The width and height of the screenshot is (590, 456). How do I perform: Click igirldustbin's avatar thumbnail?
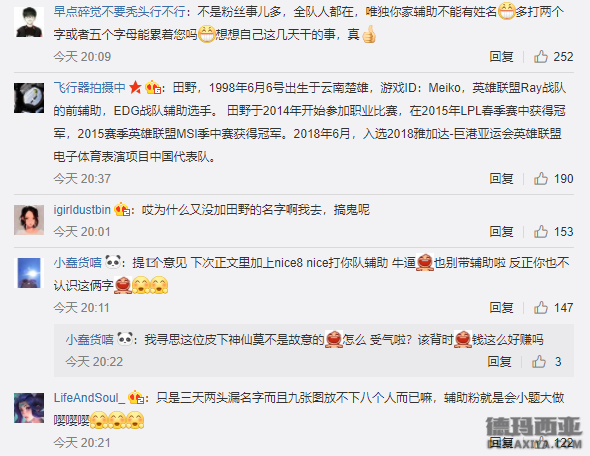pos(29,220)
